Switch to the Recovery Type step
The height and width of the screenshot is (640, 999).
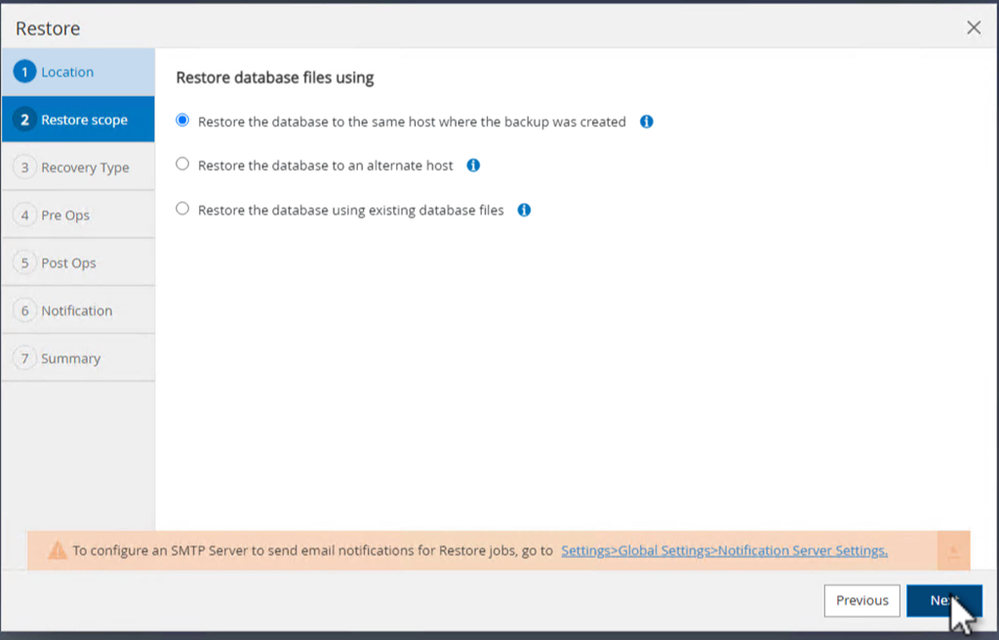pyautogui.click(x=85, y=168)
